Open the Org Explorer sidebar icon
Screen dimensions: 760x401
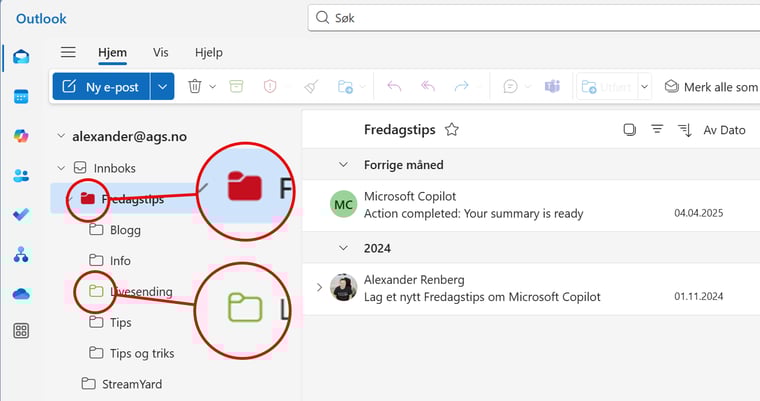pos(21,254)
